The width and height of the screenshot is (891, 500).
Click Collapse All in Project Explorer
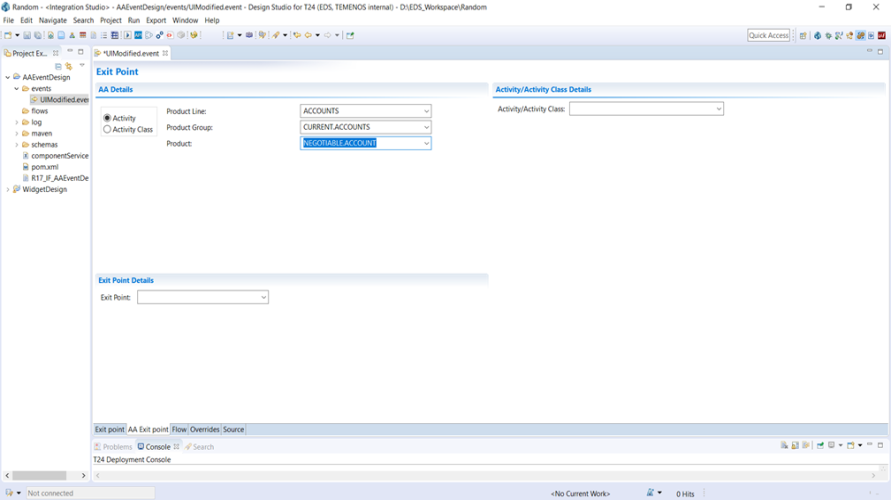58,66
